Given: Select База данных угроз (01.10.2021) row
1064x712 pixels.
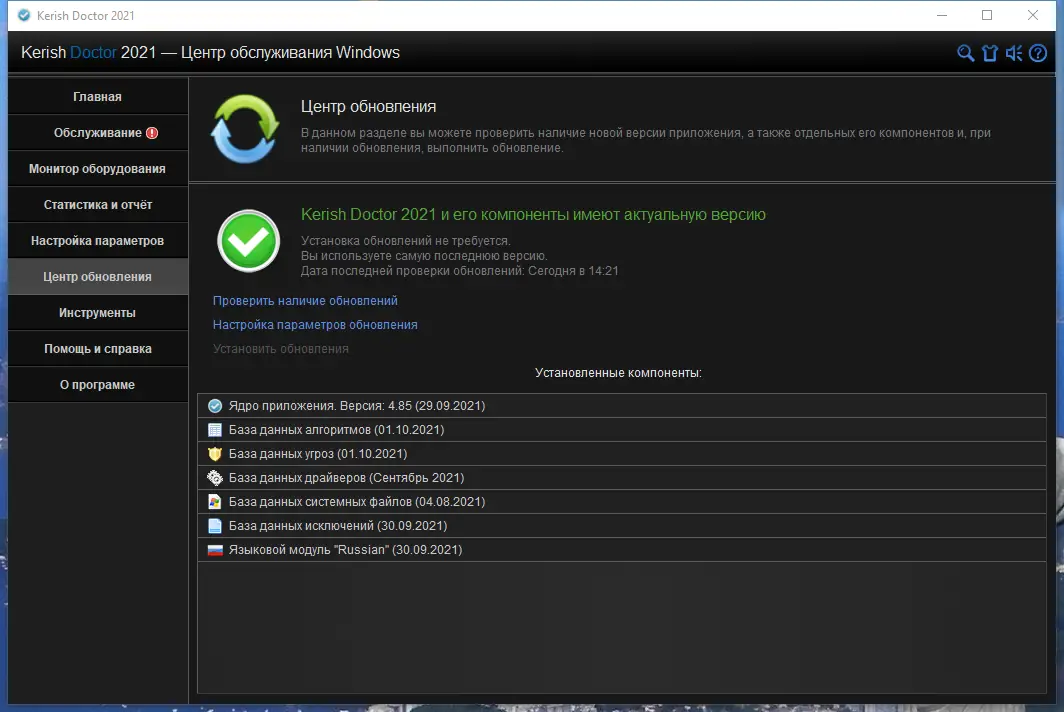Looking at the screenshot, I should [x=622, y=453].
